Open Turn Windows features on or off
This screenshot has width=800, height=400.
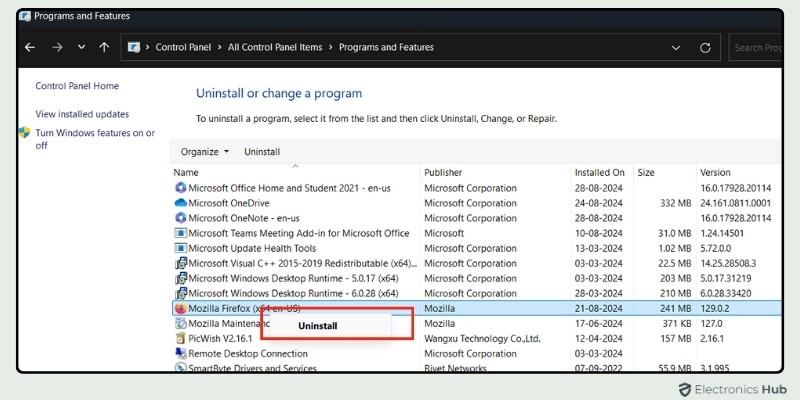point(95,139)
